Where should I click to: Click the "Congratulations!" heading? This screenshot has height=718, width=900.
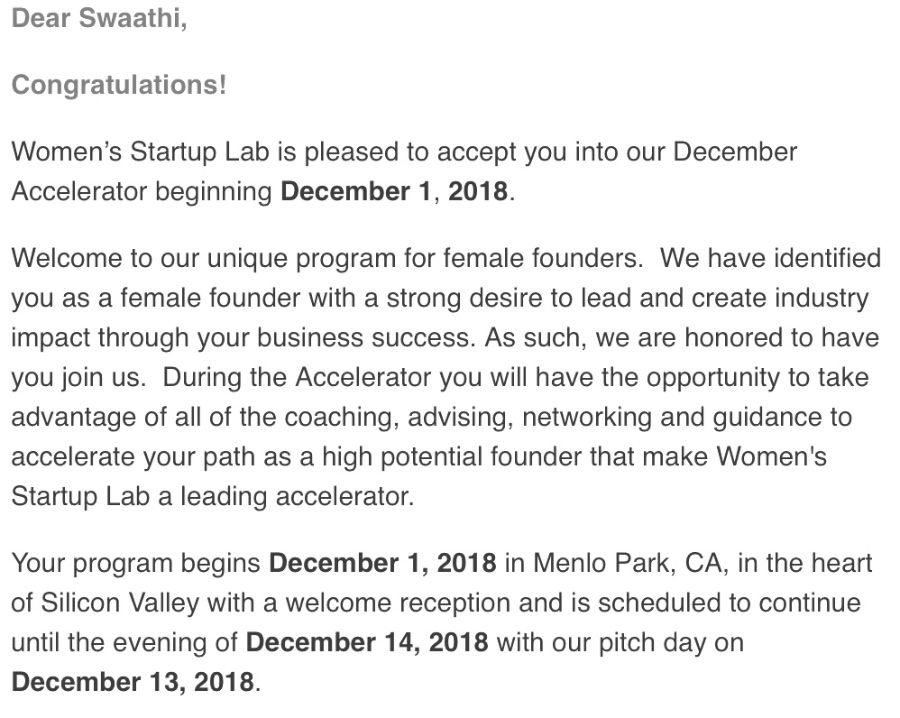pos(119,85)
